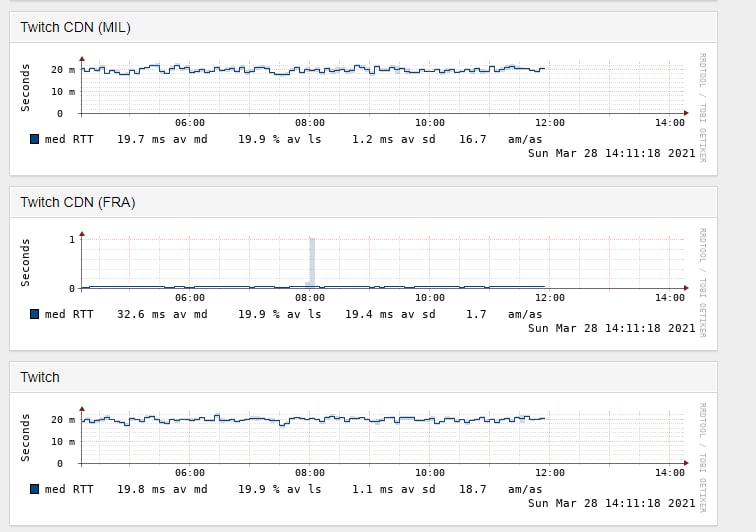756x532 pixels.
Task: Click the 16.7 am/as value in MIL legend
Action: tap(500, 139)
